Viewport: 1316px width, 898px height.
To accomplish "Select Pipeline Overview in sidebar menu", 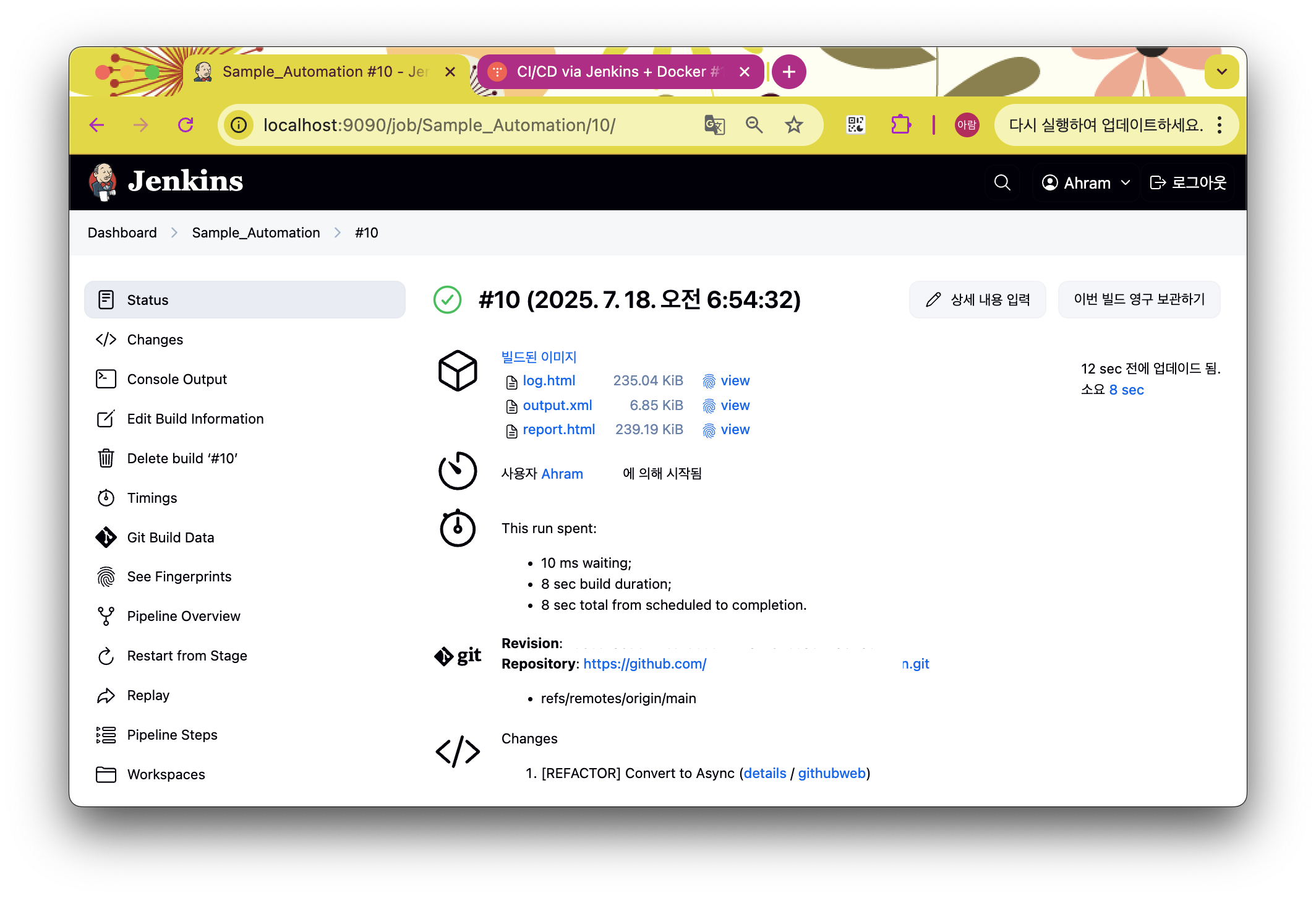I will [183, 616].
